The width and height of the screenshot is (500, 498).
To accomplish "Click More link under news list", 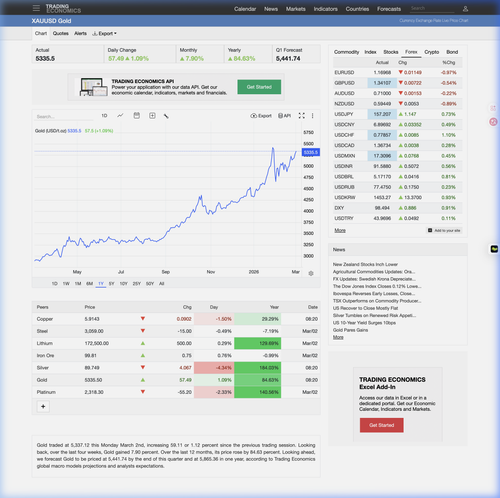I will (338, 337).
